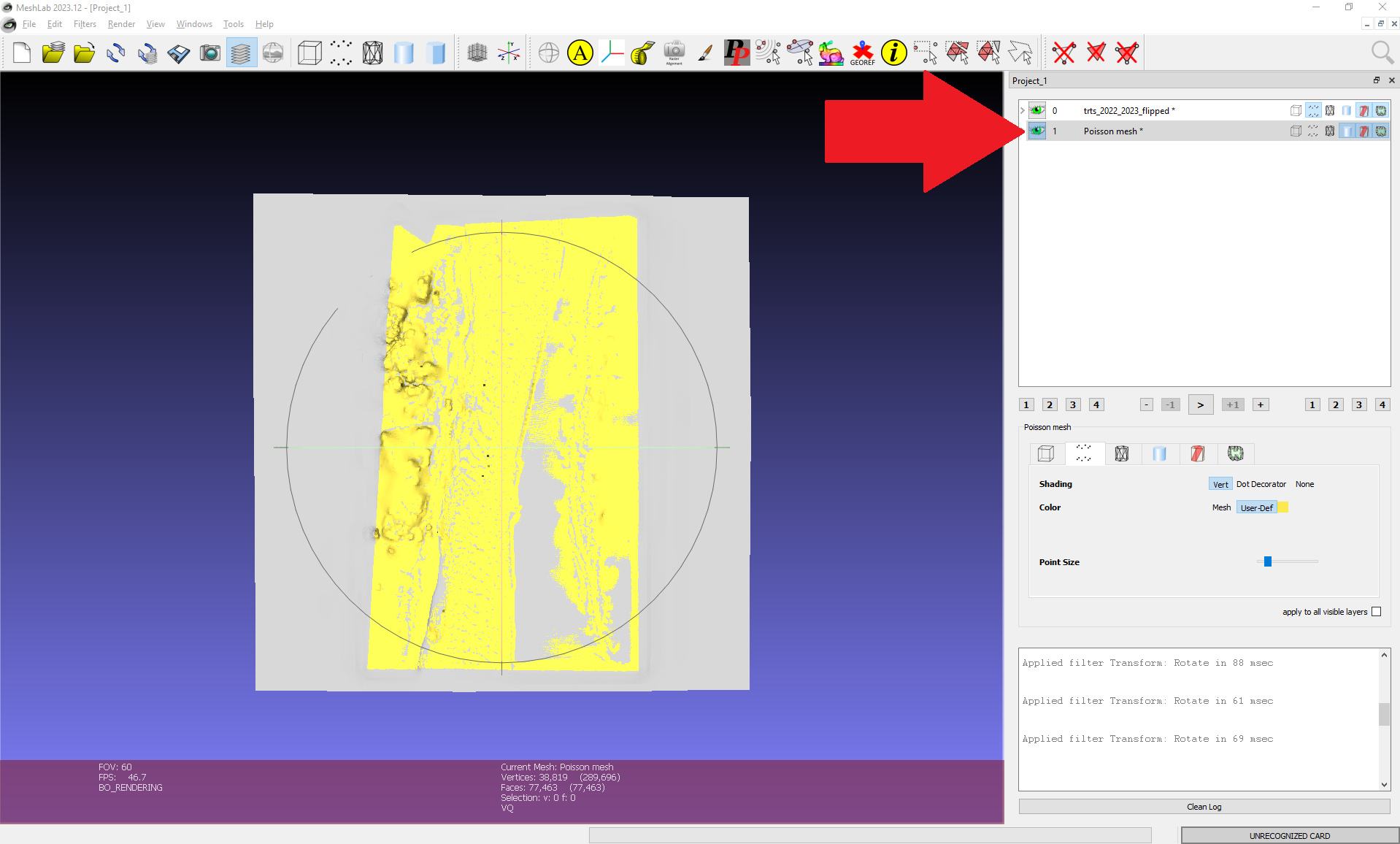Image resolution: width=1400 pixels, height=844 pixels.
Task: Switch to points render mode in toolbar
Action: tap(341, 53)
